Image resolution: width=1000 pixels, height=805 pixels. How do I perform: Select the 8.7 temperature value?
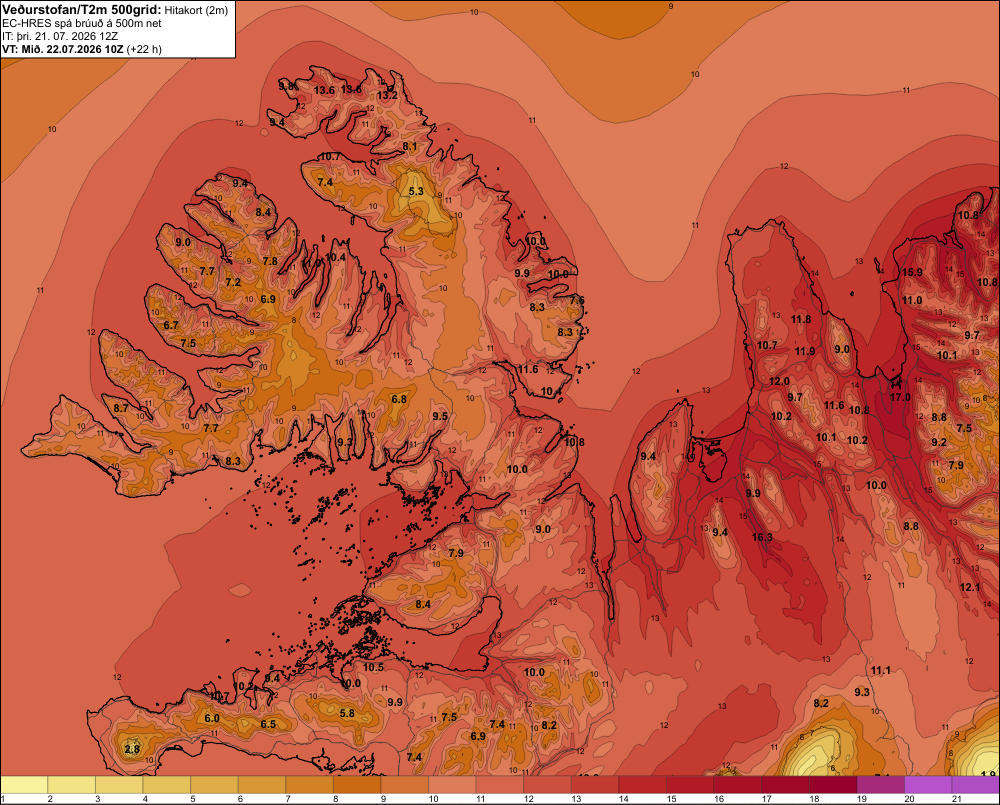[x=121, y=408]
